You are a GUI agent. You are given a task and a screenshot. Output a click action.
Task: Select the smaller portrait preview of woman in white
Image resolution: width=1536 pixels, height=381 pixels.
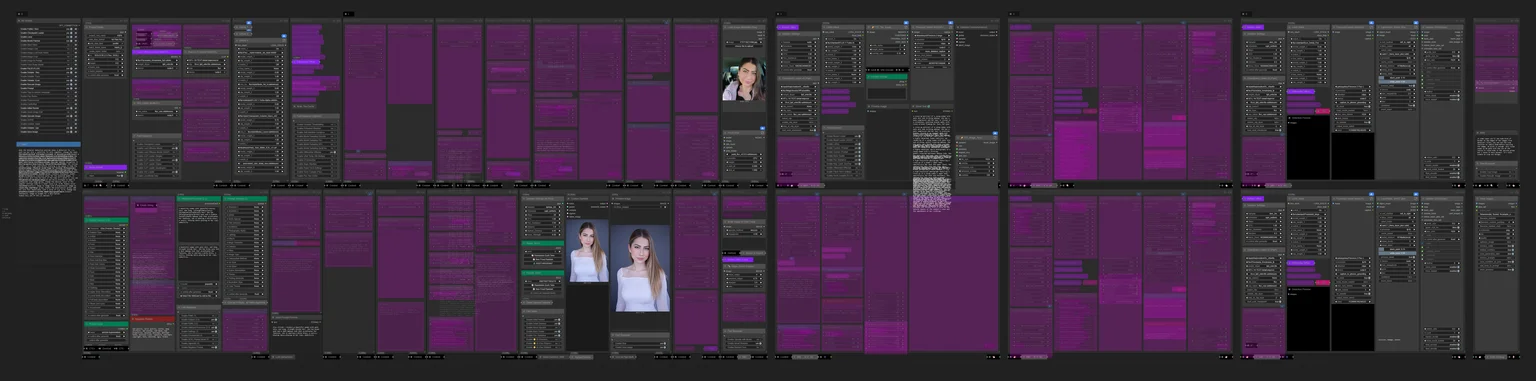(588, 251)
